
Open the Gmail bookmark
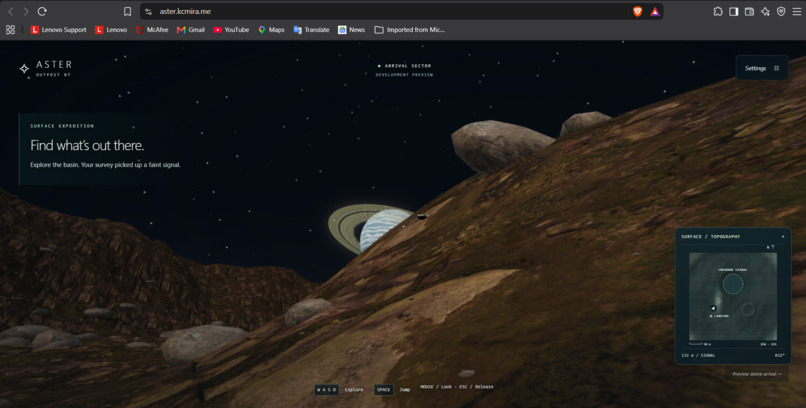[x=191, y=30]
